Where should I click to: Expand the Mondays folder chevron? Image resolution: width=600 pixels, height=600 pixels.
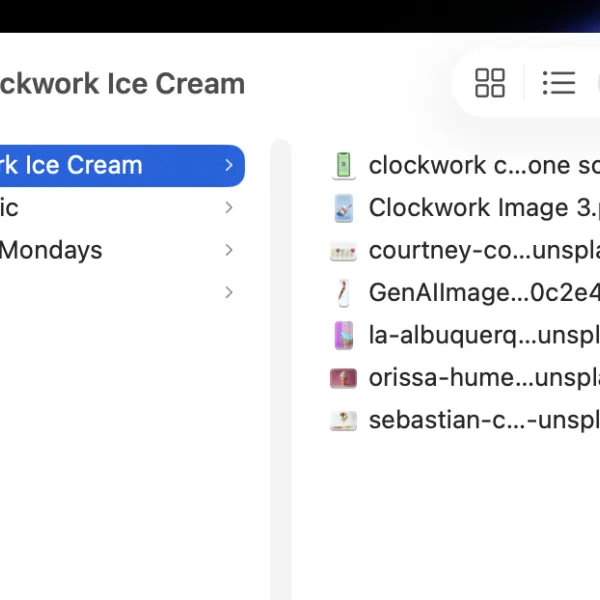[229, 250]
